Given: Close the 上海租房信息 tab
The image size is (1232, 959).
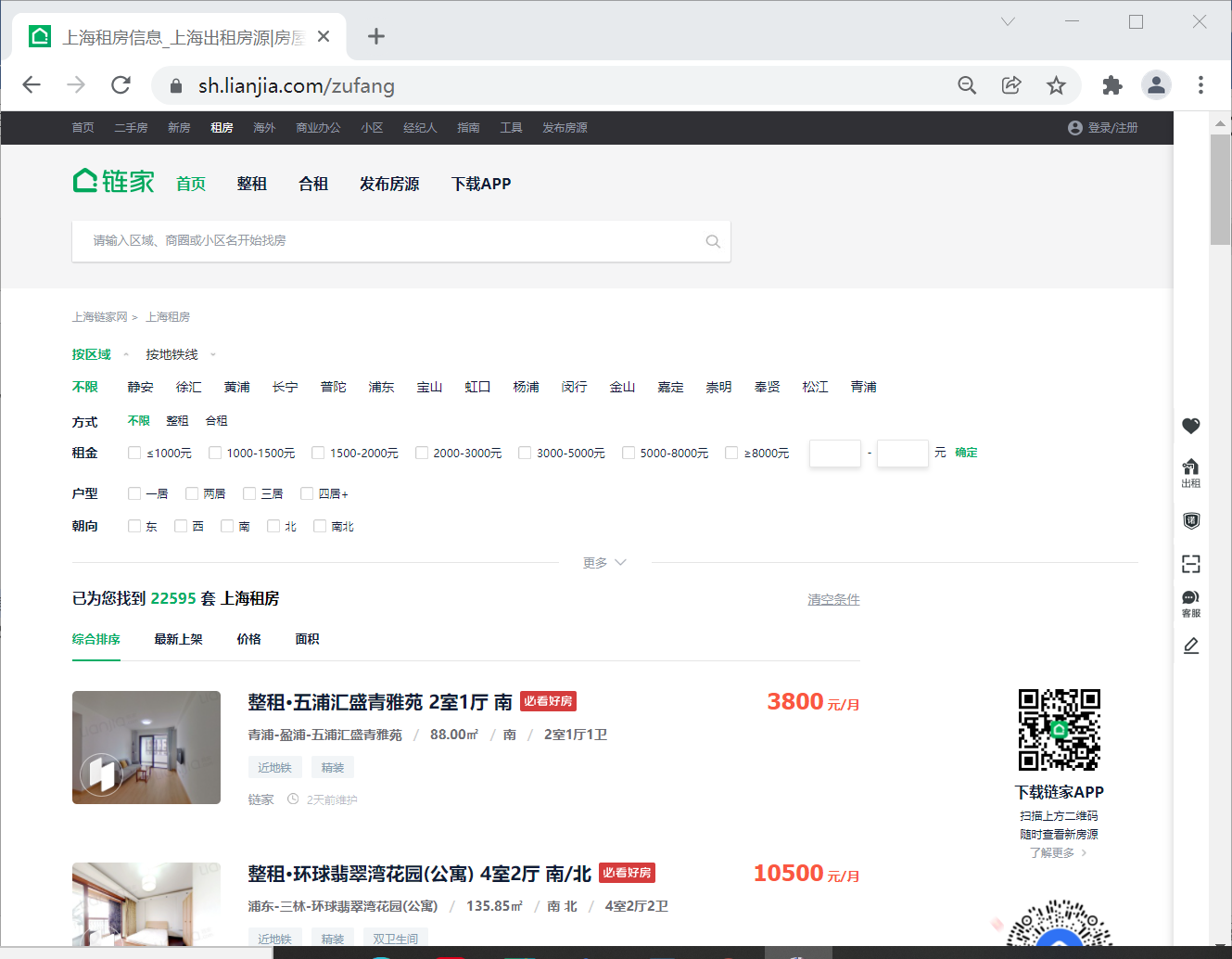Looking at the screenshot, I should tap(324, 36).
